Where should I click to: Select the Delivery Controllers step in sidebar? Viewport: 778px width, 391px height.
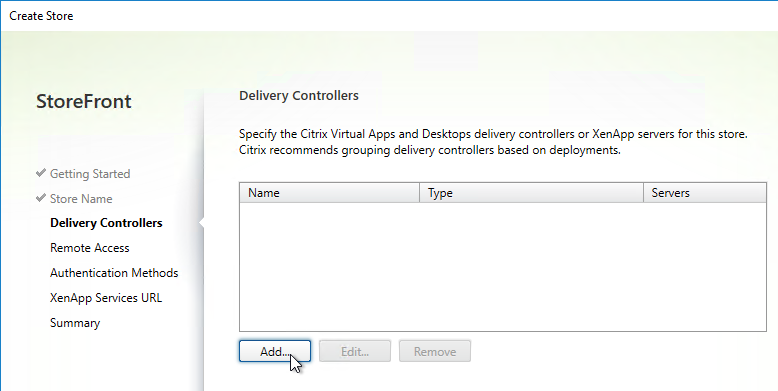click(x=106, y=223)
